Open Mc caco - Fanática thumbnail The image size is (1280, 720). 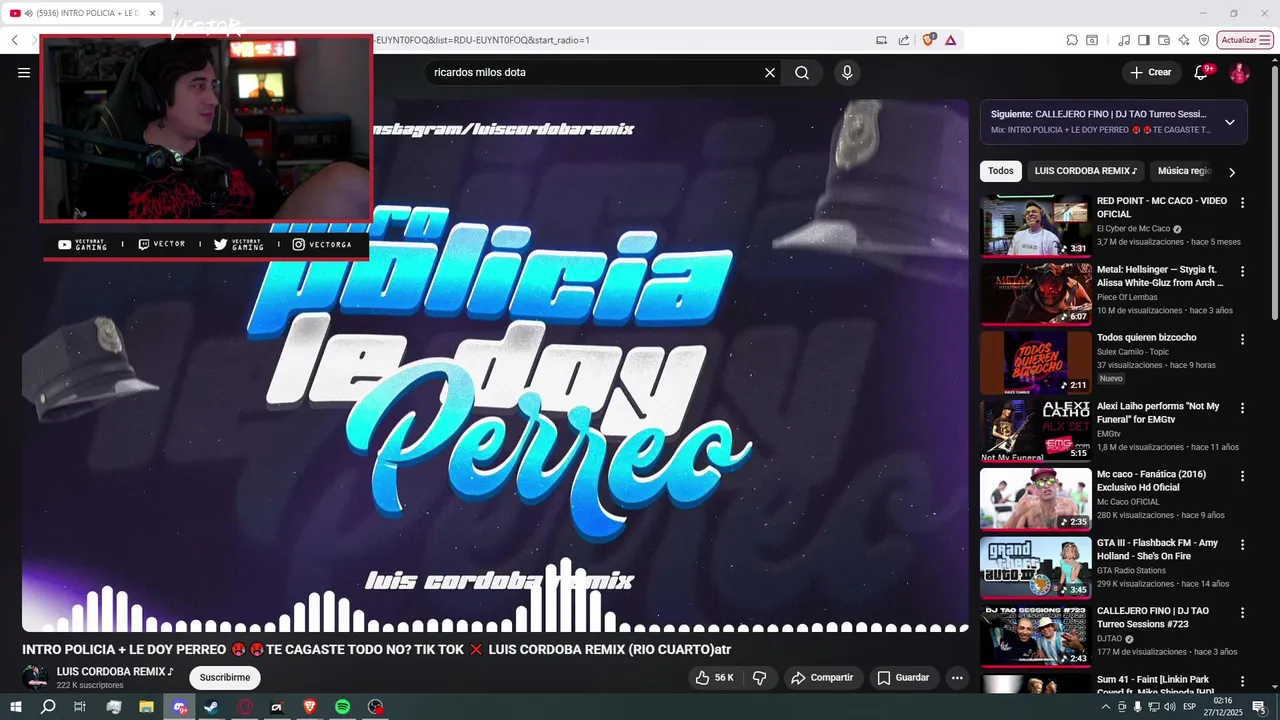pyautogui.click(x=1035, y=499)
